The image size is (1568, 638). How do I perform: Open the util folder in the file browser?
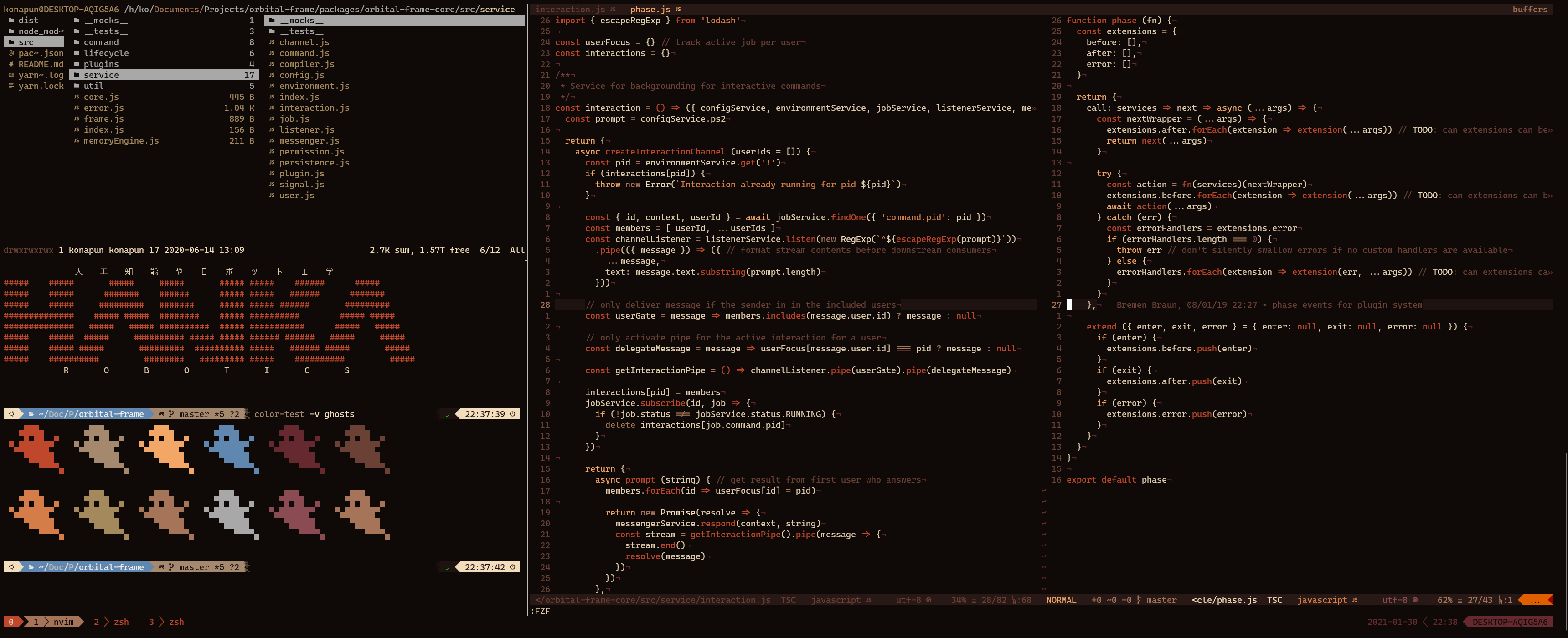pyautogui.click(x=93, y=87)
